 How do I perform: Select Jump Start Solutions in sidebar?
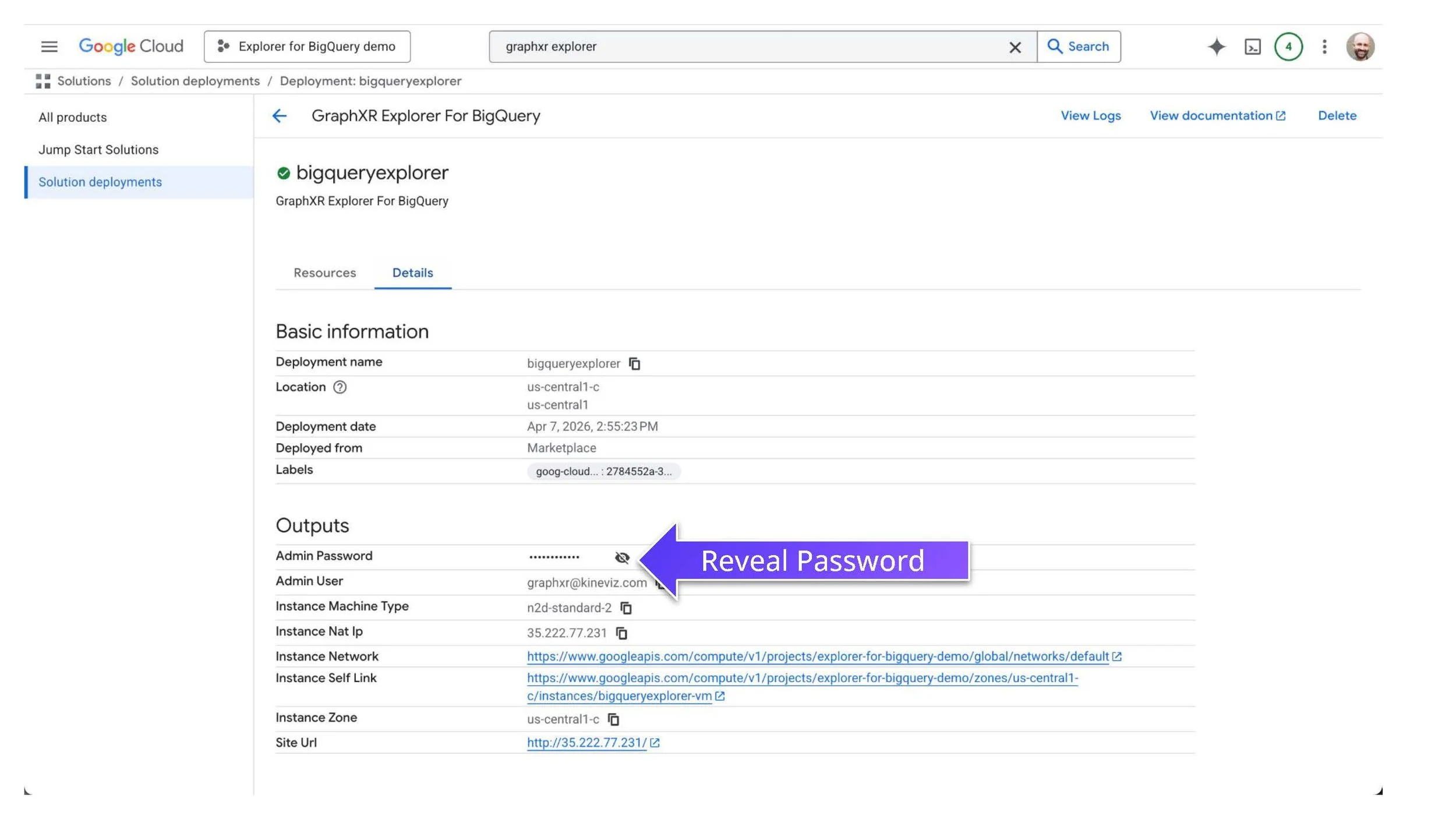click(98, 150)
